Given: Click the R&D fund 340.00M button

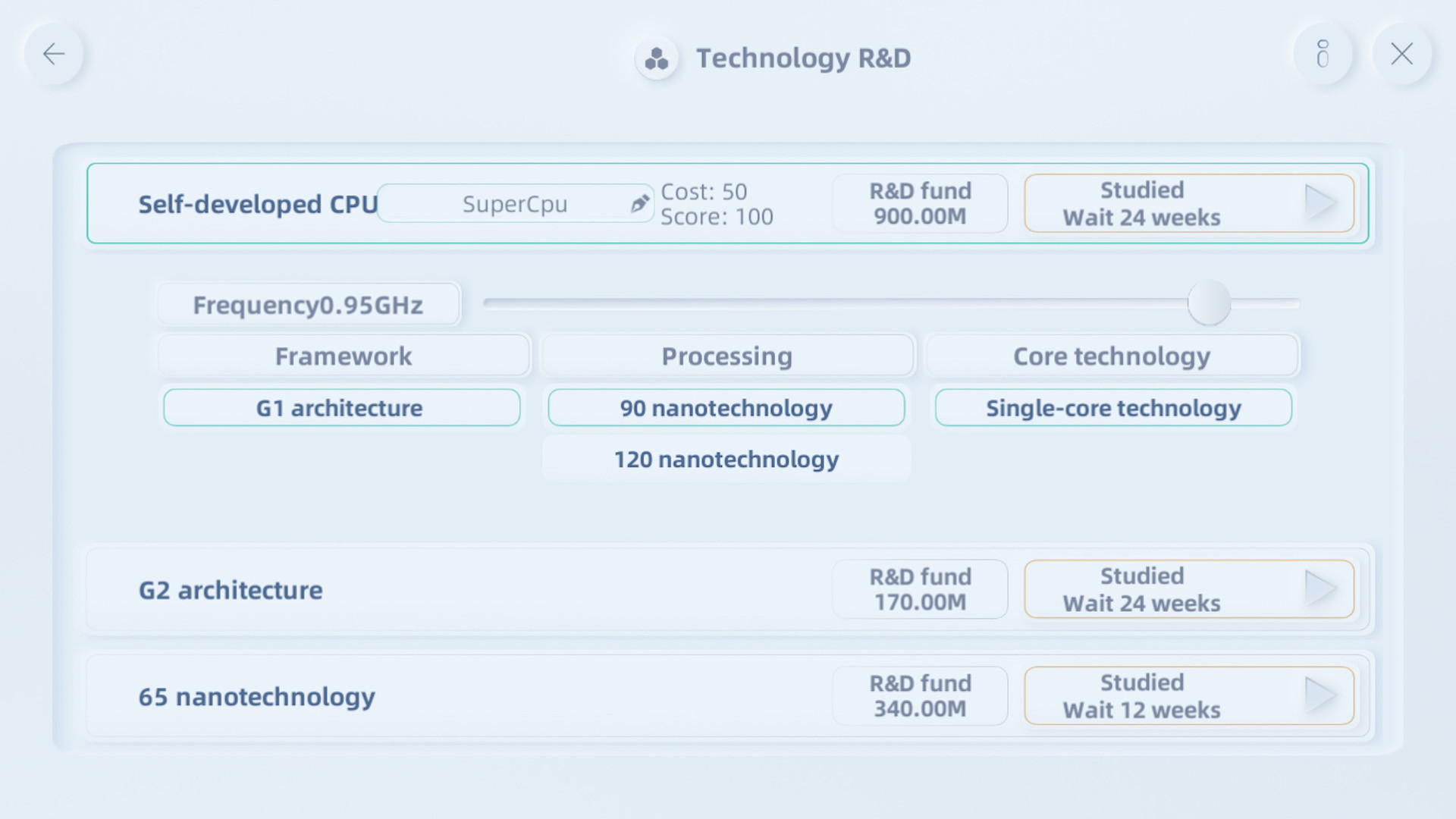Looking at the screenshot, I should tap(920, 695).
